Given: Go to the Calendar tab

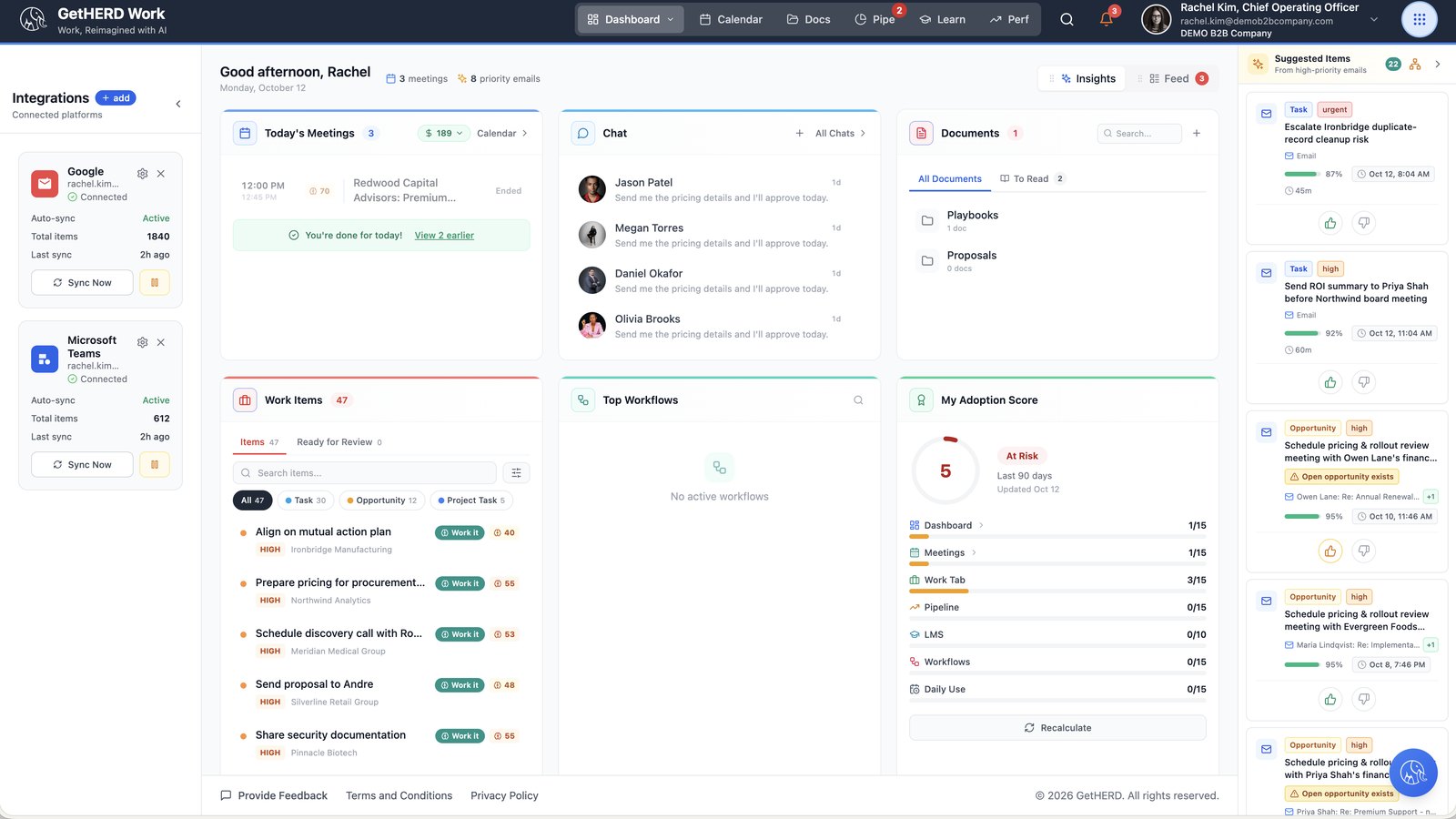Looking at the screenshot, I should pyautogui.click(x=731, y=19).
